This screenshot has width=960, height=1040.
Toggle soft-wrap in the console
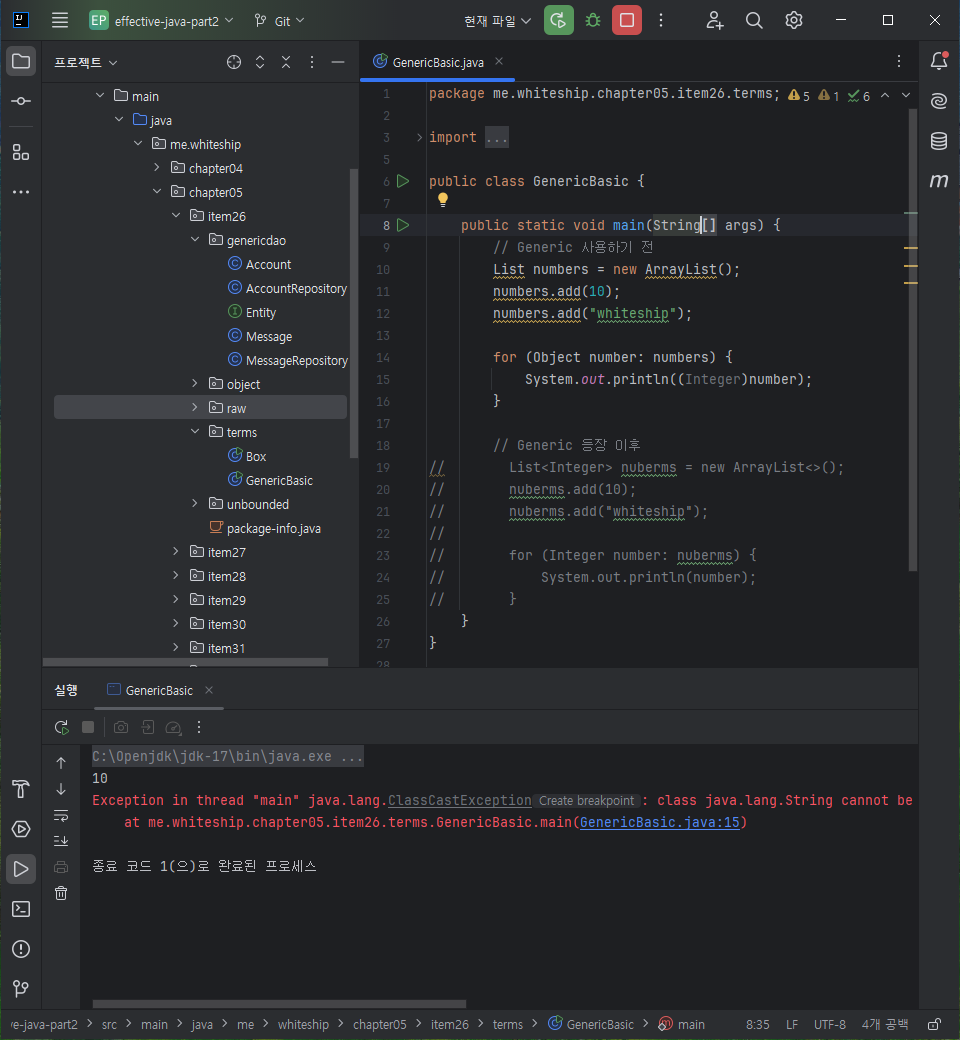pyautogui.click(x=61, y=815)
